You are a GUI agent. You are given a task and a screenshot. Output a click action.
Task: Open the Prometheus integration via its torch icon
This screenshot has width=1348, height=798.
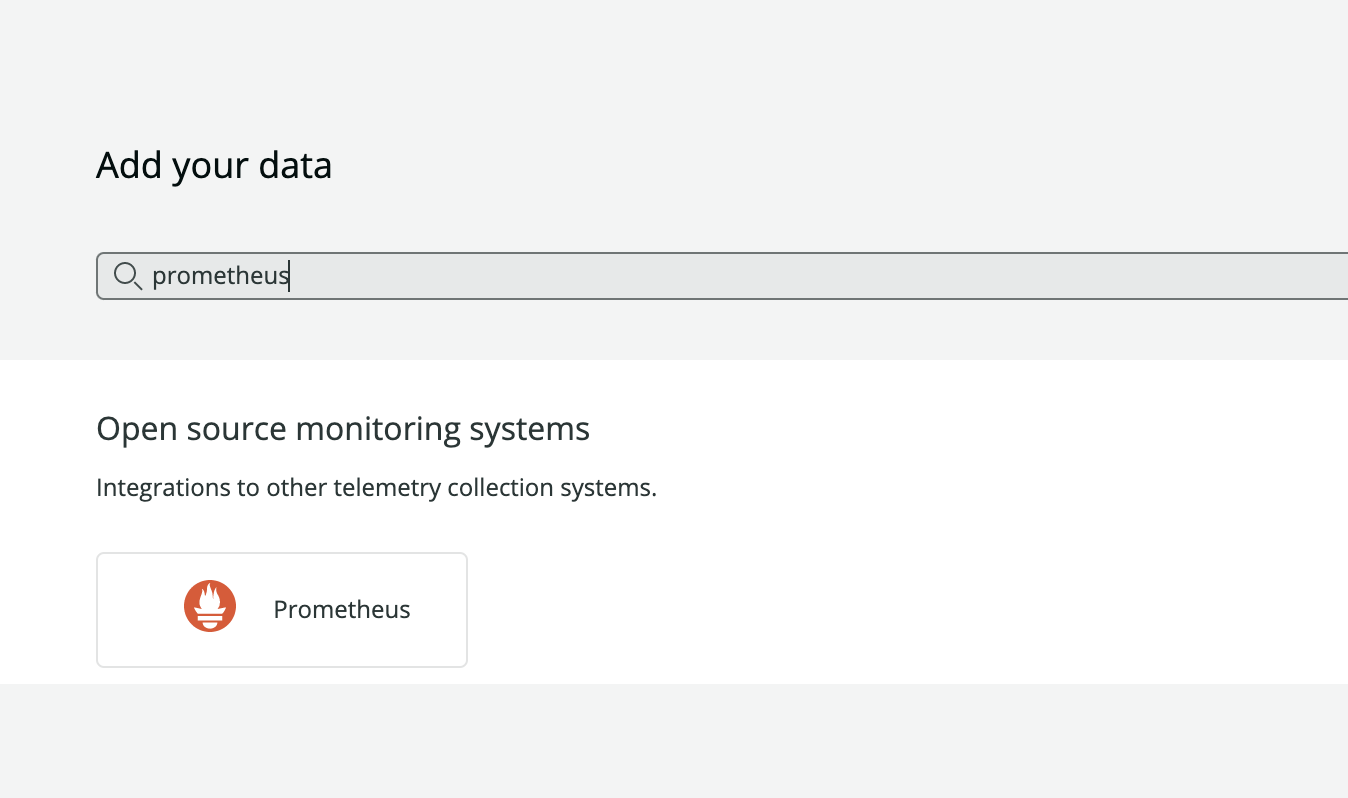(x=210, y=606)
